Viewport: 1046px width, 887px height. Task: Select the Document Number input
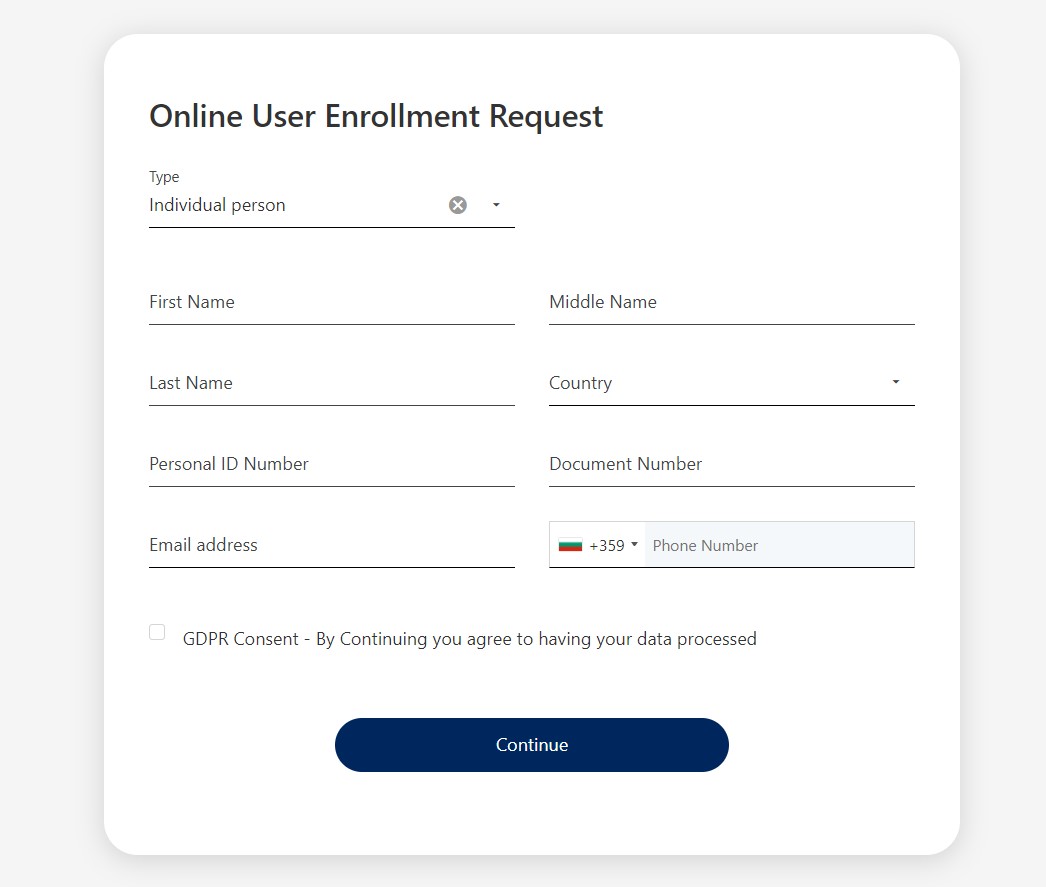(x=731, y=465)
